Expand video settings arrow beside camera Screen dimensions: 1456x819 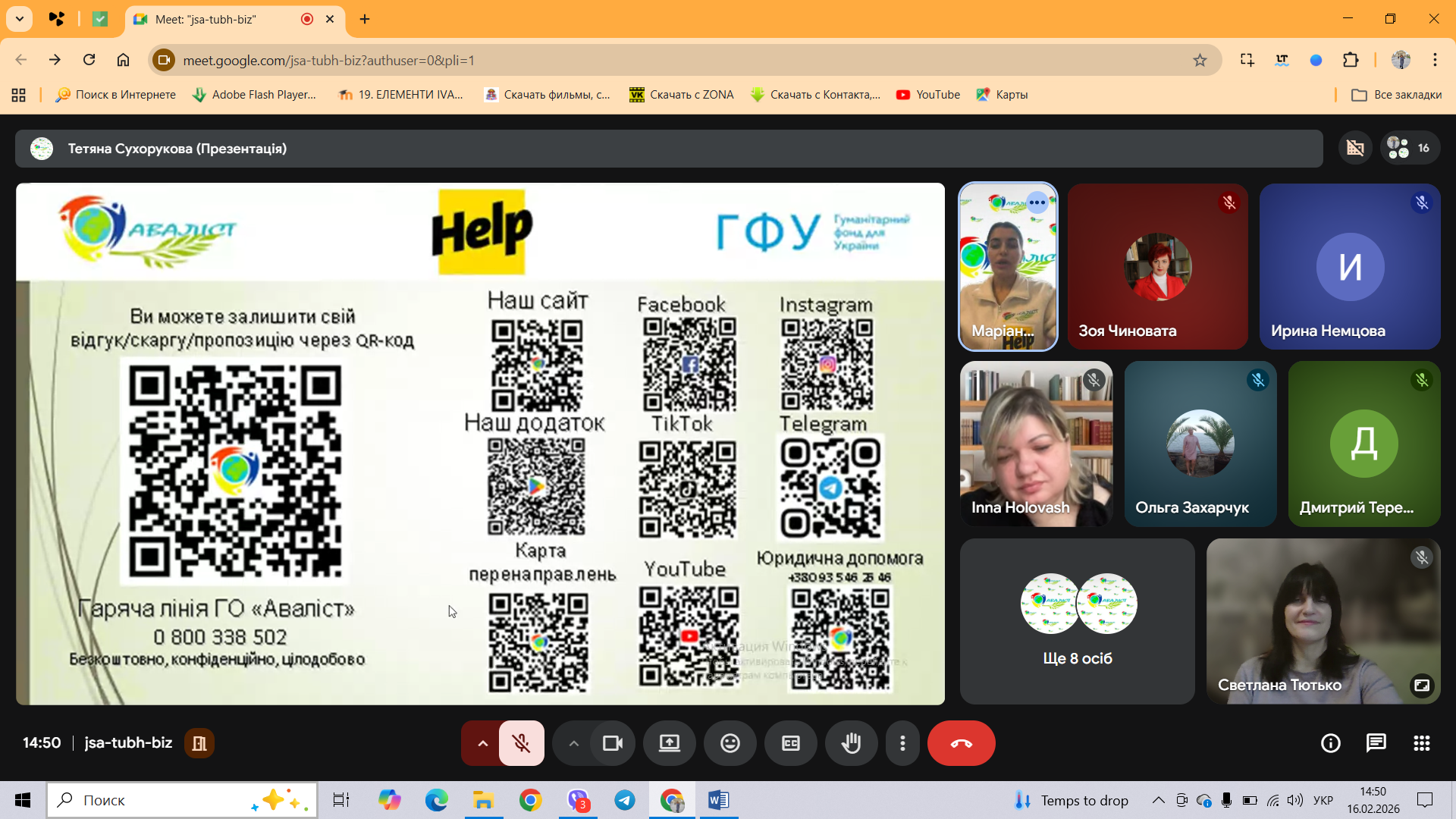573,743
